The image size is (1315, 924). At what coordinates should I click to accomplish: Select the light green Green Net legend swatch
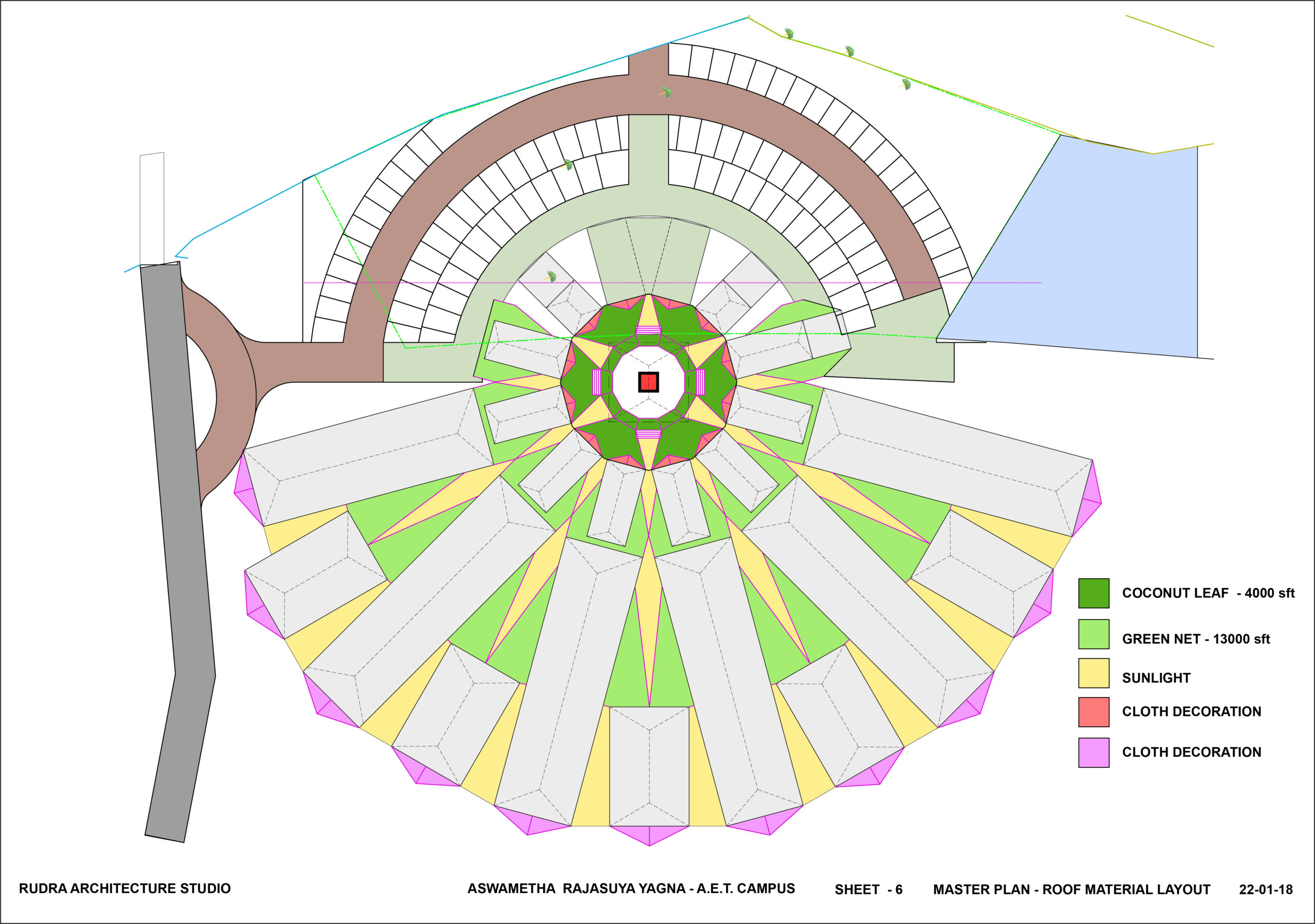1094,634
